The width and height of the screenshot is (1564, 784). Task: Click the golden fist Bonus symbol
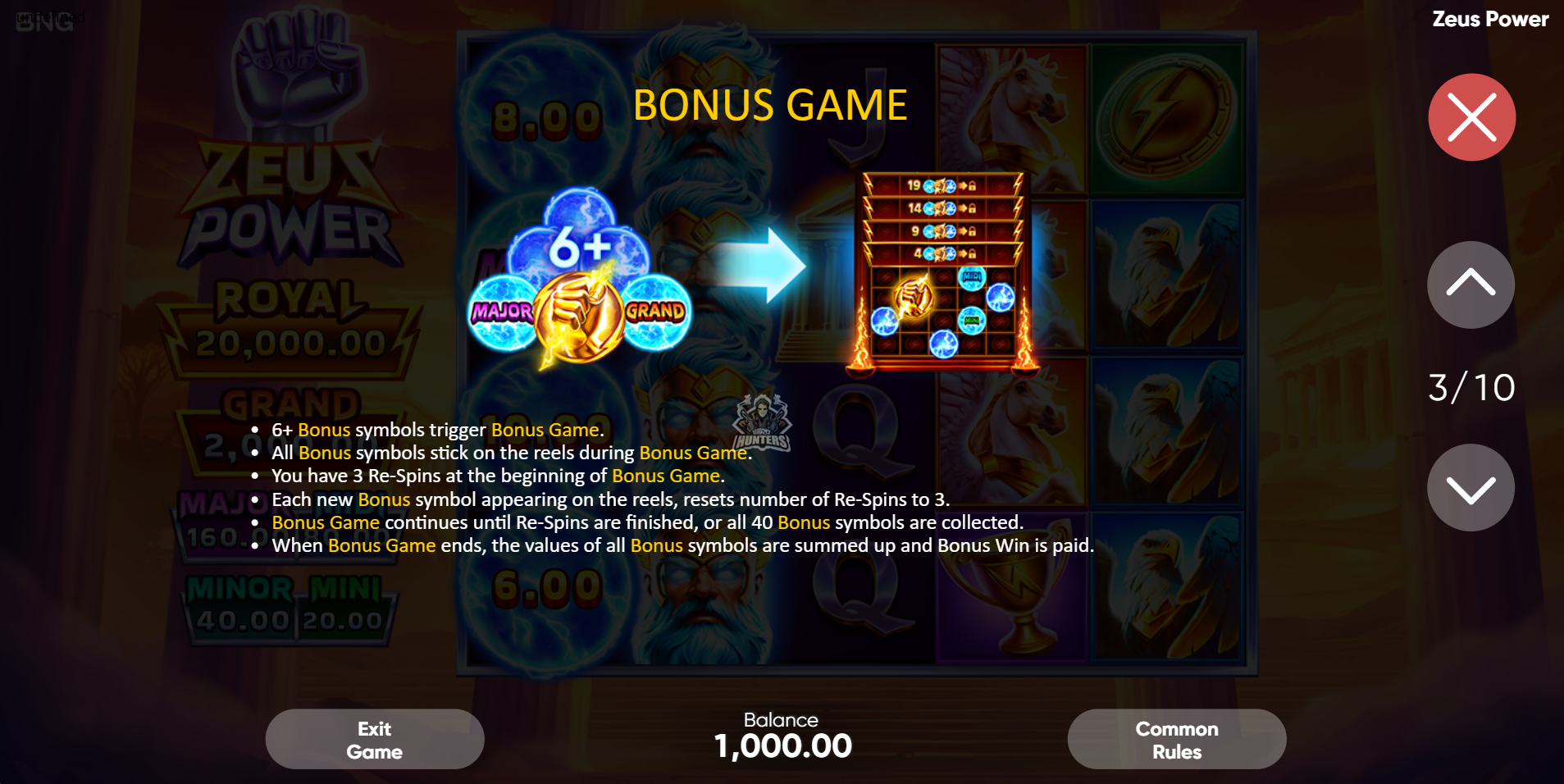click(x=579, y=316)
